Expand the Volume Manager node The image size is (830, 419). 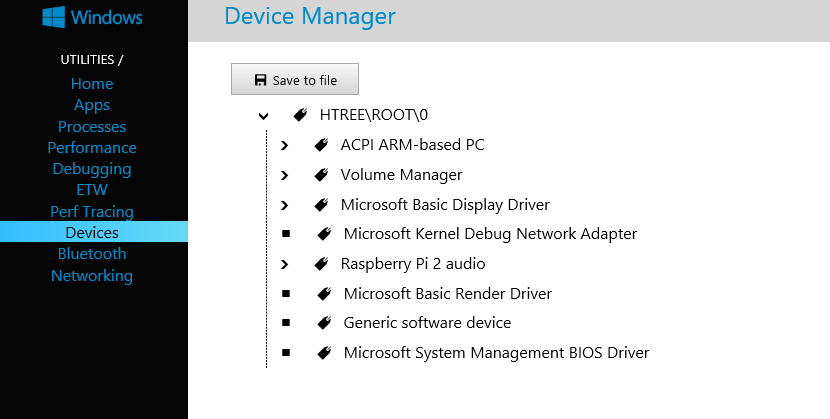[x=285, y=175]
